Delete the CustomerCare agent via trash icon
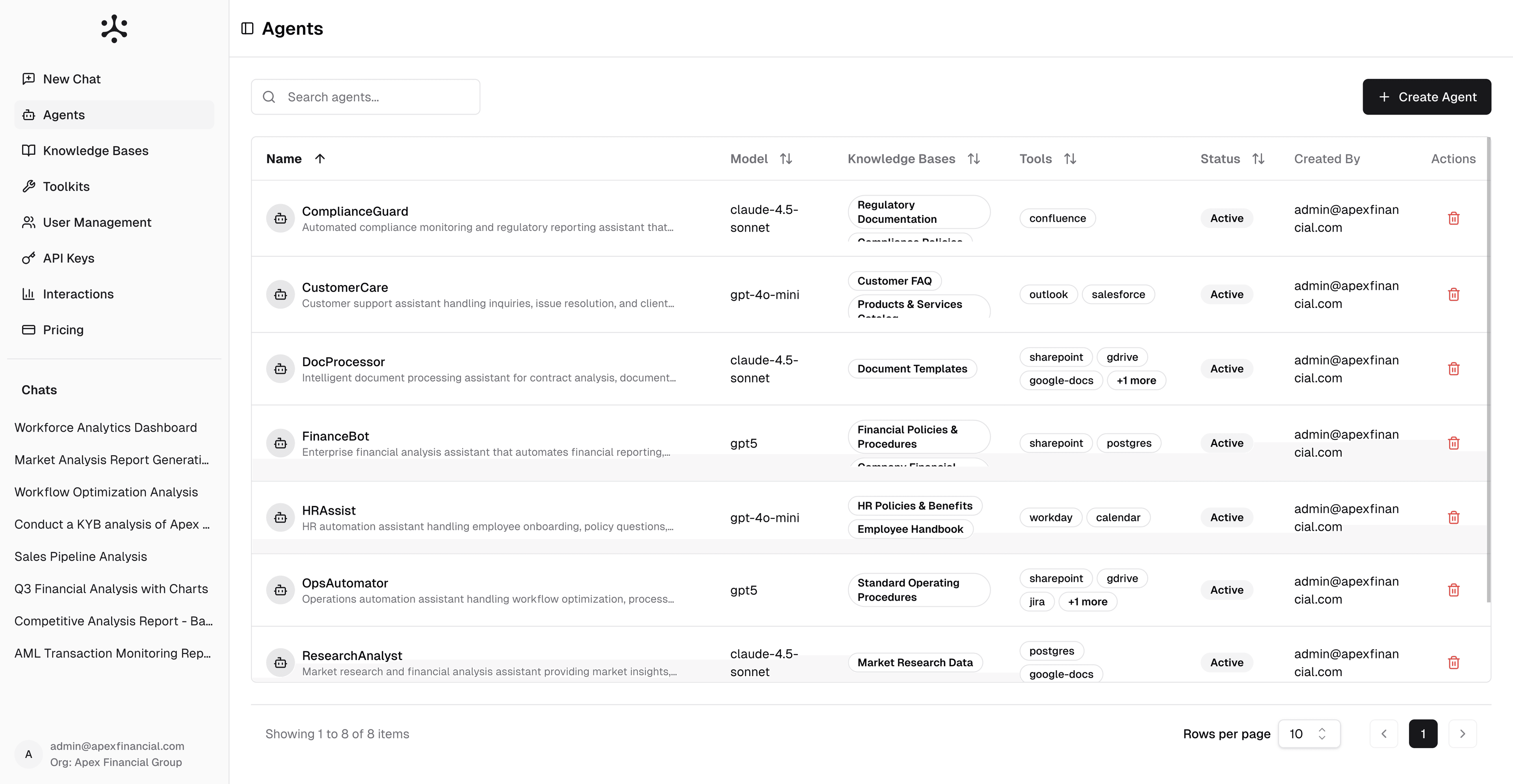The image size is (1513, 784). point(1454,295)
